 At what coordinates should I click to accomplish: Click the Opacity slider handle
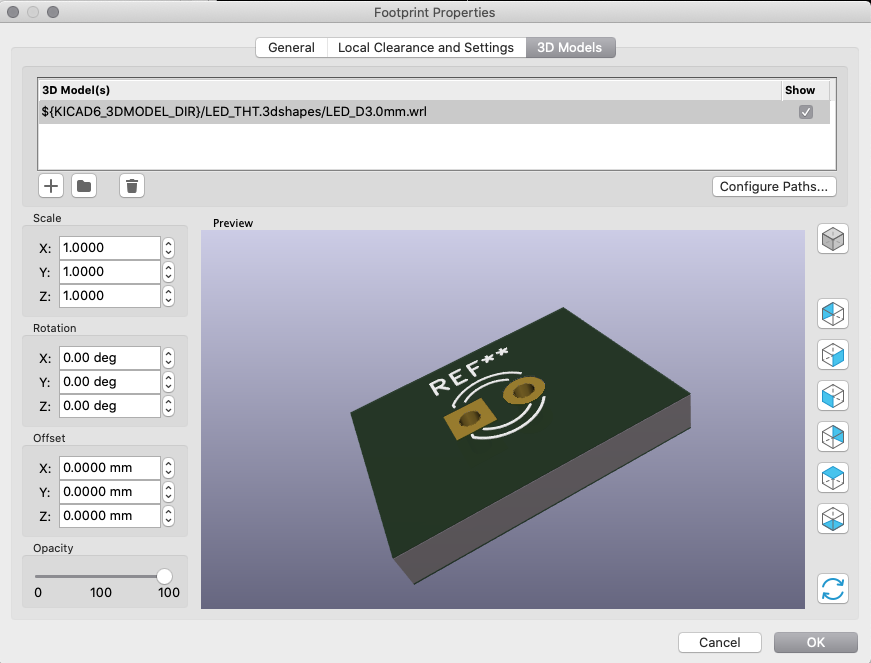164,576
